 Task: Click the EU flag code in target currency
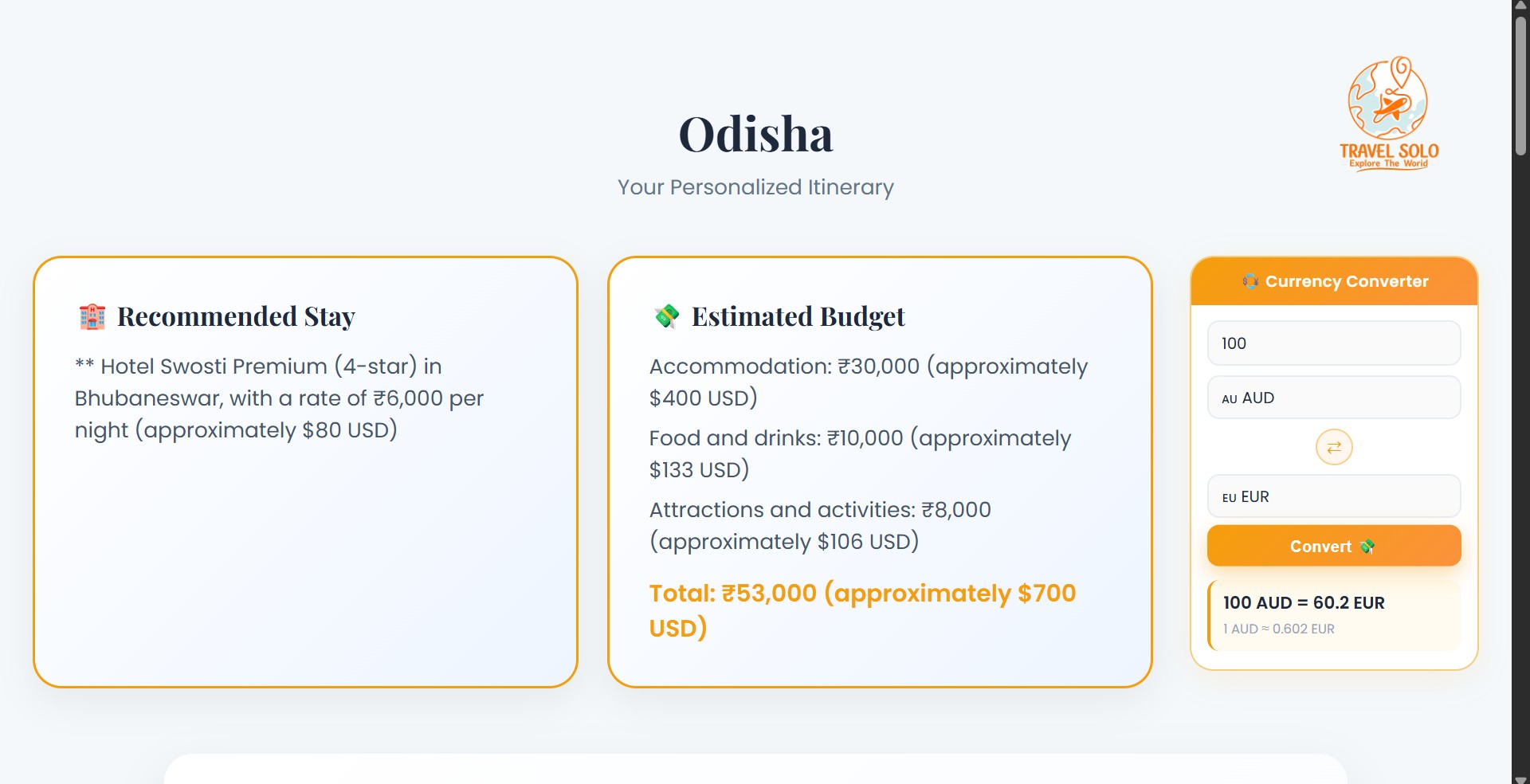click(1229, 497)
